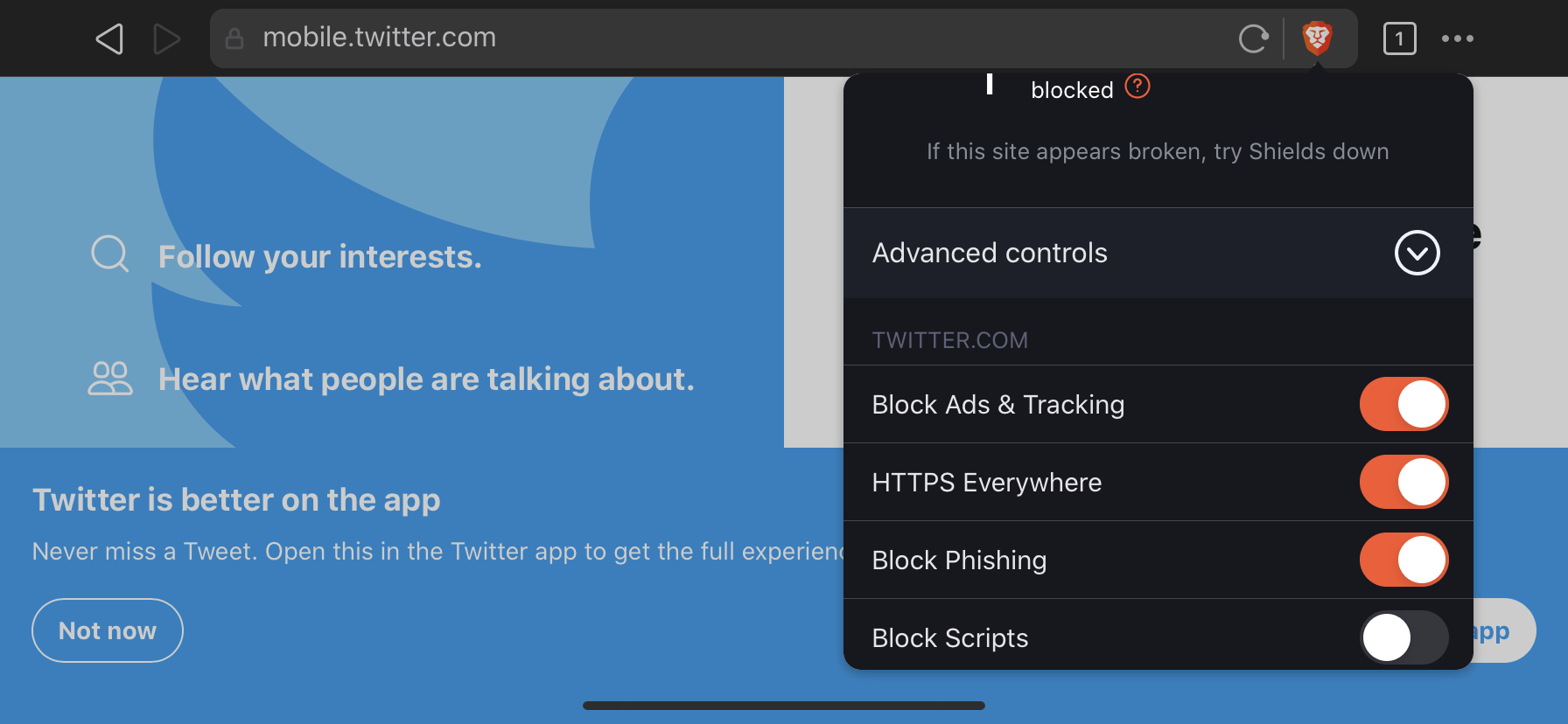
Task: Open the tabs counter button
Action: coord(1399,38)
